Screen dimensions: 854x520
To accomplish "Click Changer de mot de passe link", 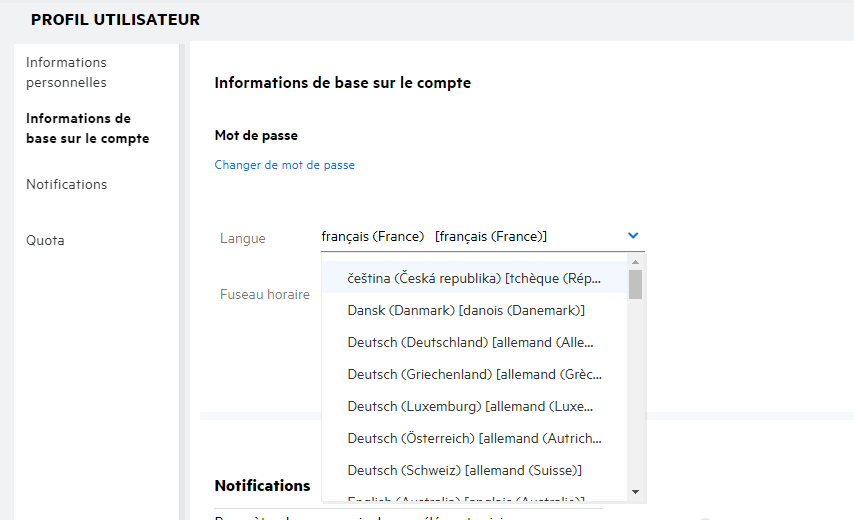I will (284, 165).
